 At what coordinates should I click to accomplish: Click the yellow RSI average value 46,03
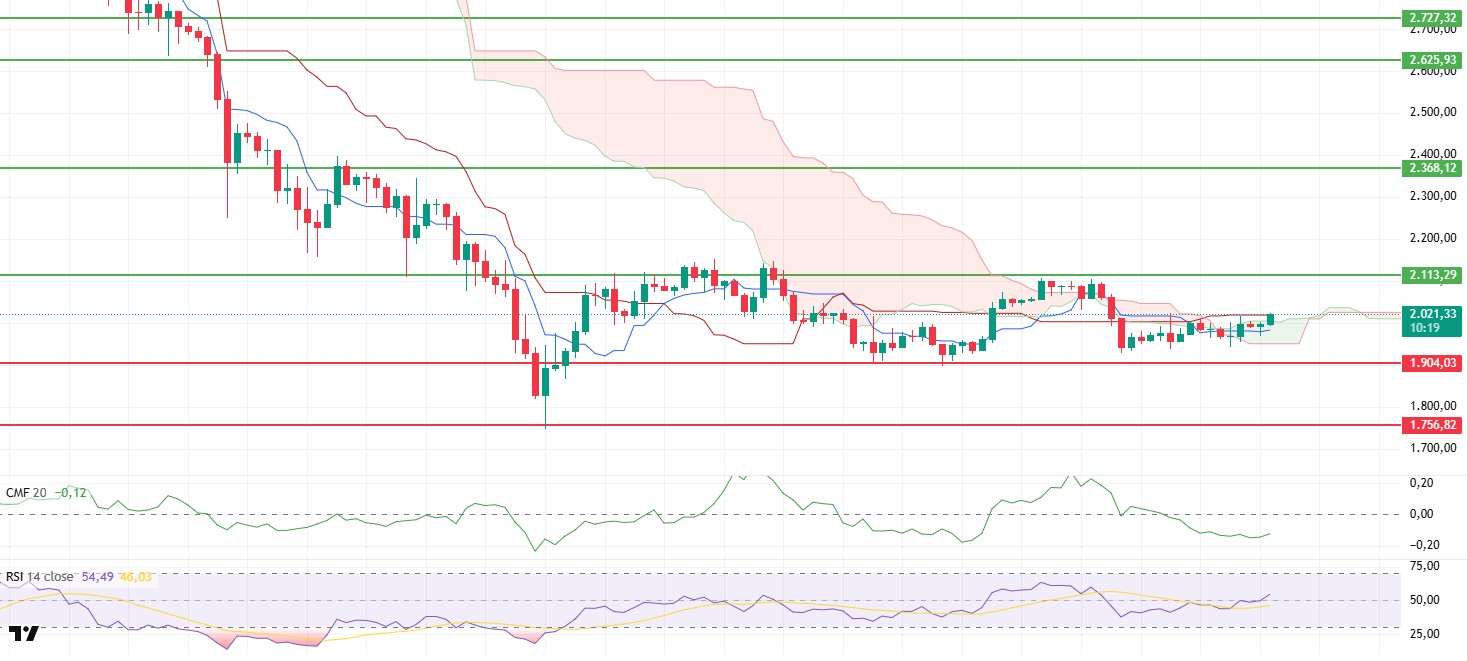click(x=140, y=577)
